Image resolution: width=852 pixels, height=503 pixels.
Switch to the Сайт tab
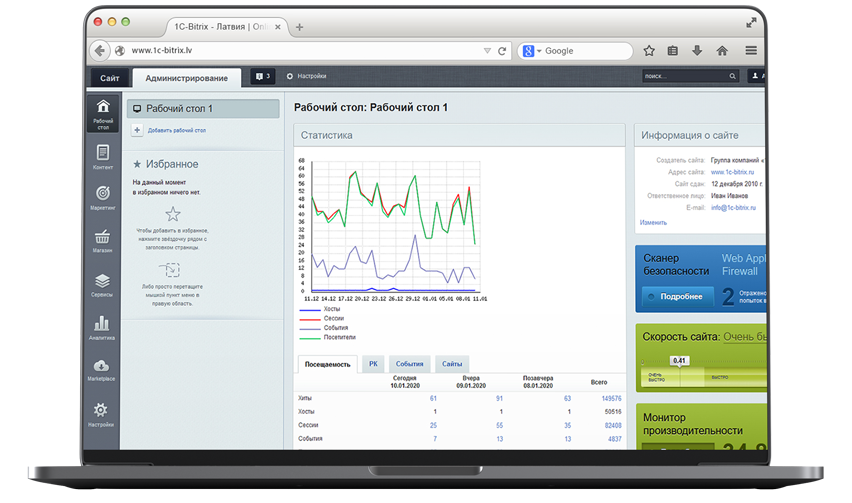point(110,77)
